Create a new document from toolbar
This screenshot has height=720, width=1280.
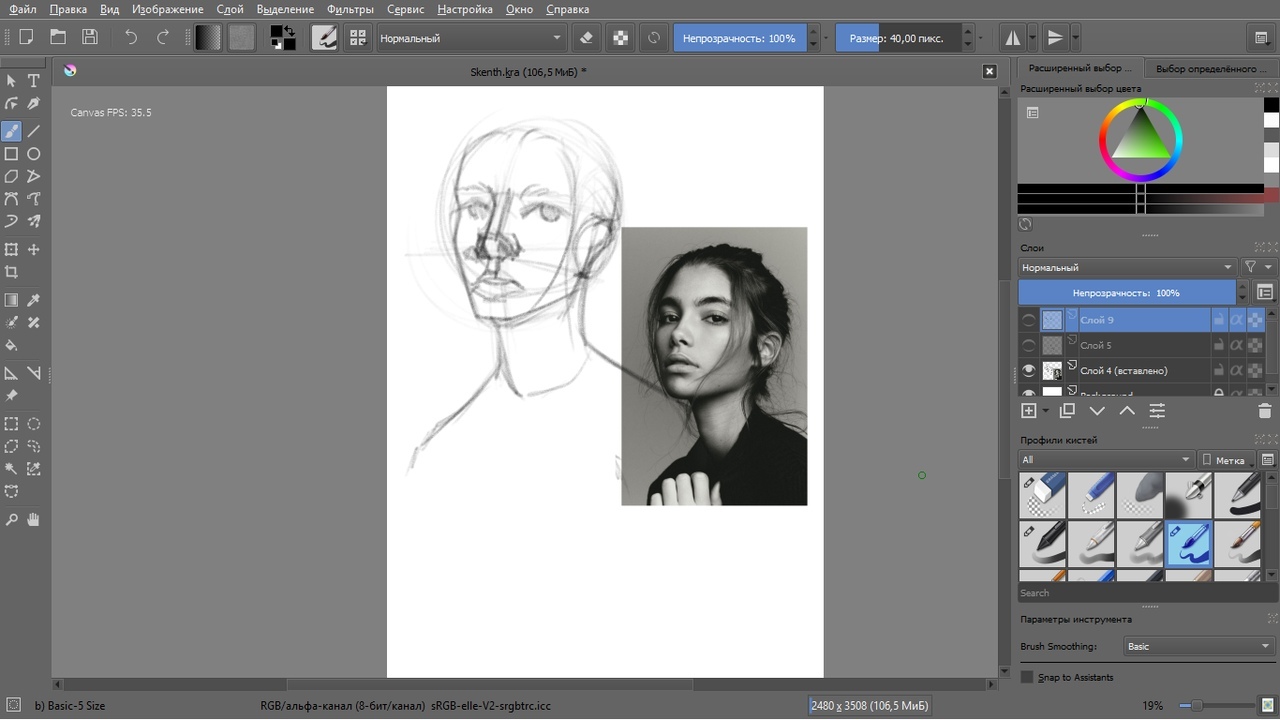coord(27,38)
